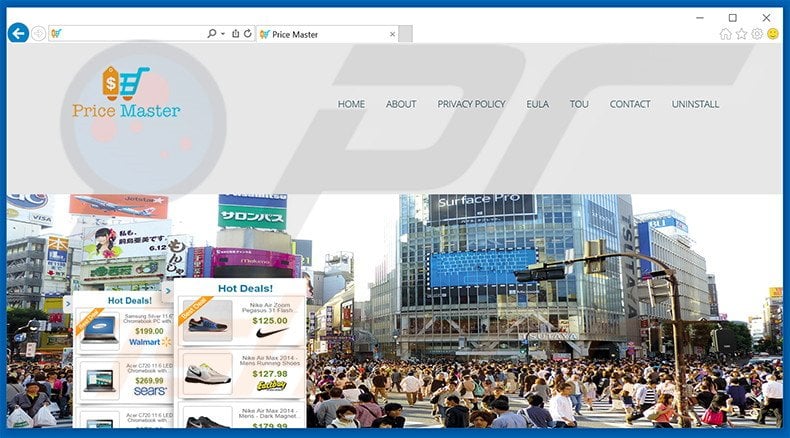Image resolution: width=790 pixels, height=438 pixels.
Task: Refresh the page with the reload icon
Action: click(x=247, y=34)
